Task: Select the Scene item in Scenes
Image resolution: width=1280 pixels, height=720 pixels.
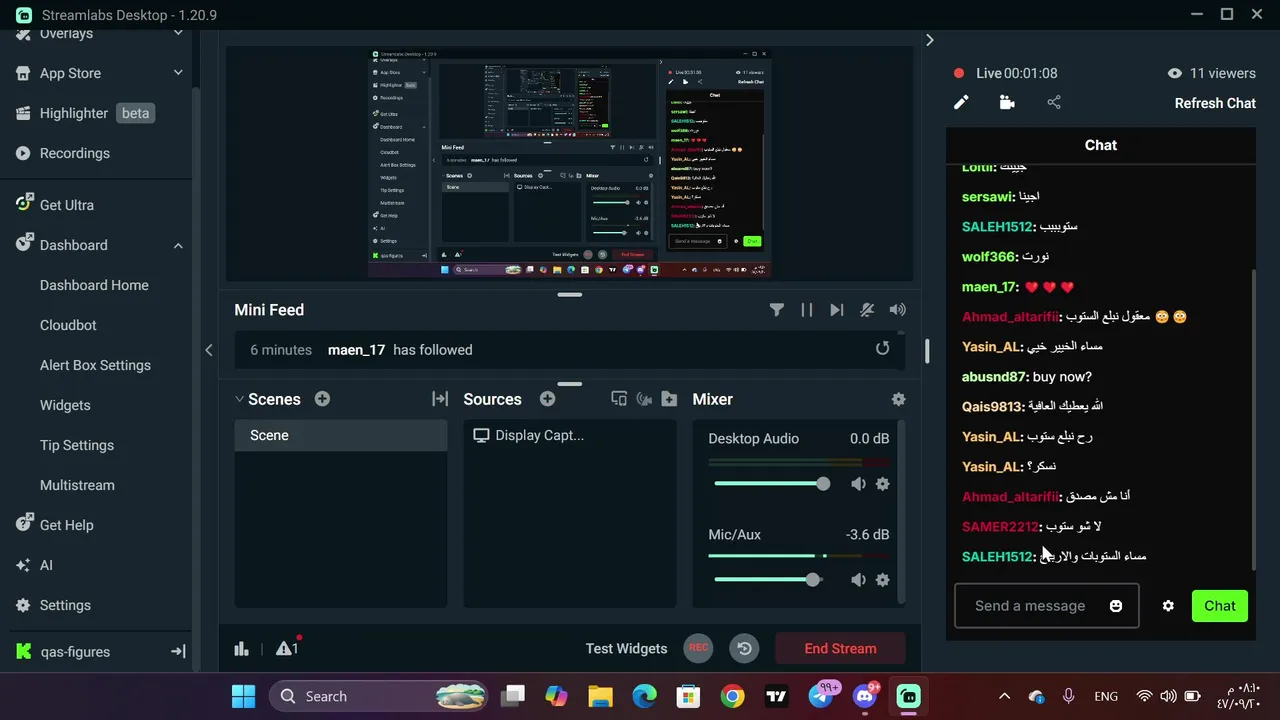Action: pyautogui.click(x=340, y=435)
